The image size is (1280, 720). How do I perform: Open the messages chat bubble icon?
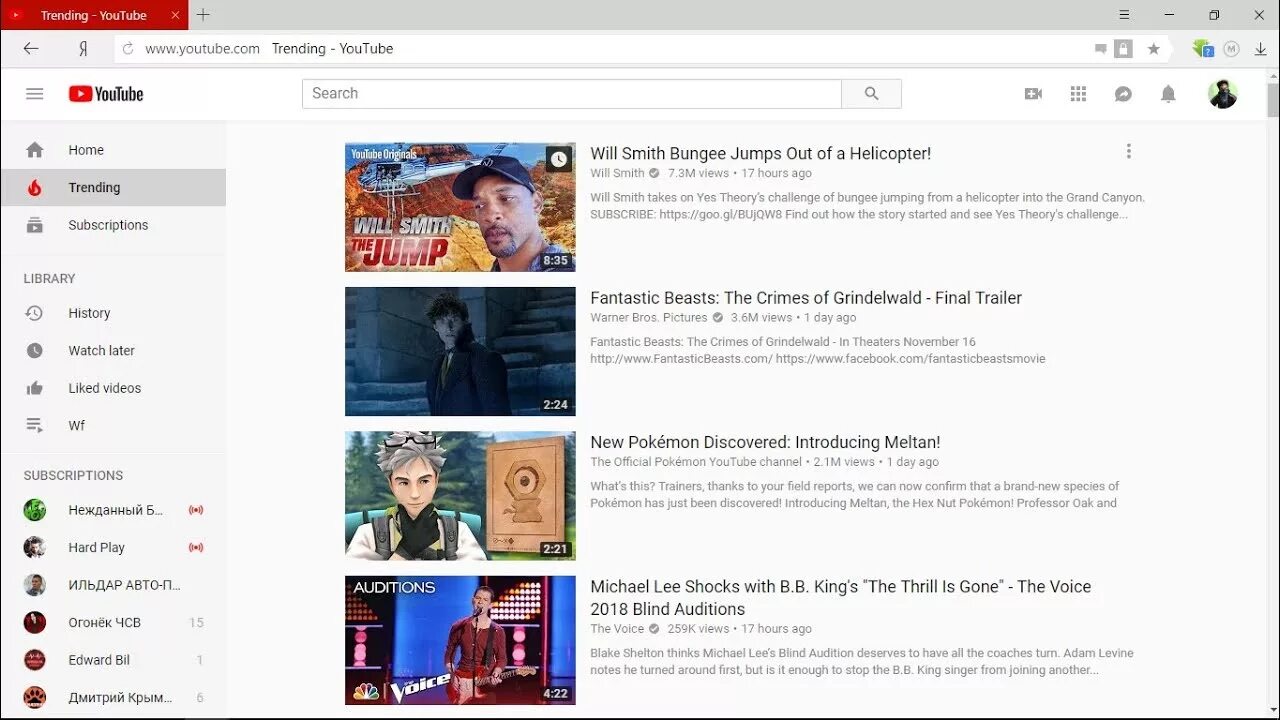(1123, 94)
